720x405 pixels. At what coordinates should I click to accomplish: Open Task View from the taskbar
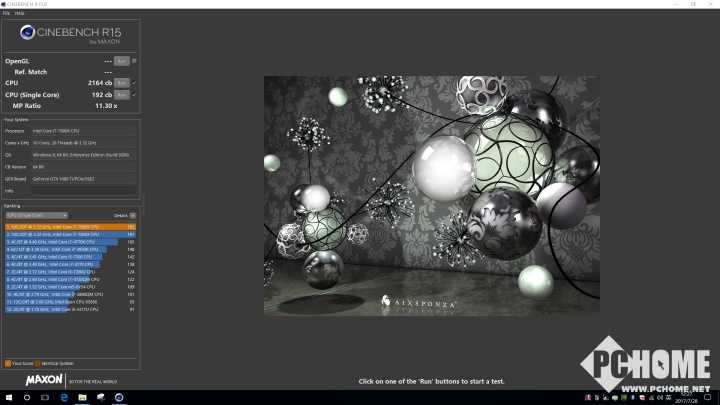(x=45, y=397)
